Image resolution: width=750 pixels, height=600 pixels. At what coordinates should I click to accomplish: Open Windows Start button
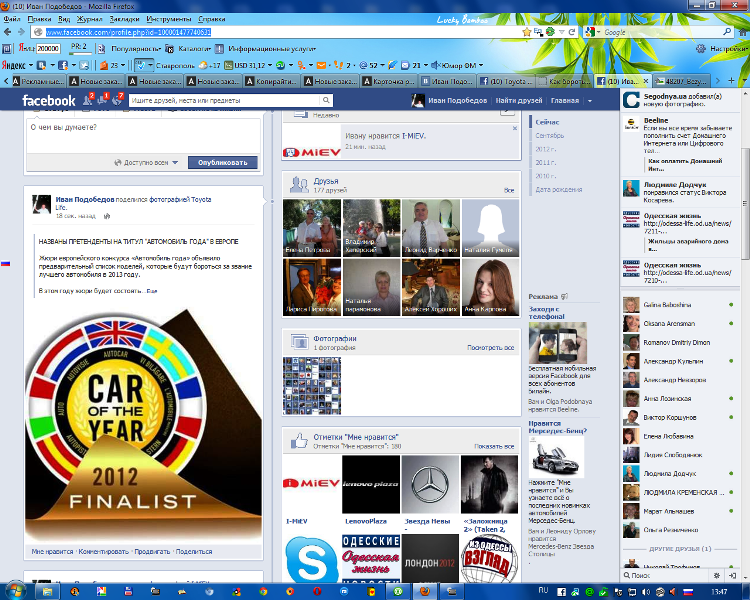pyautogui.click(x=15, y=590)
